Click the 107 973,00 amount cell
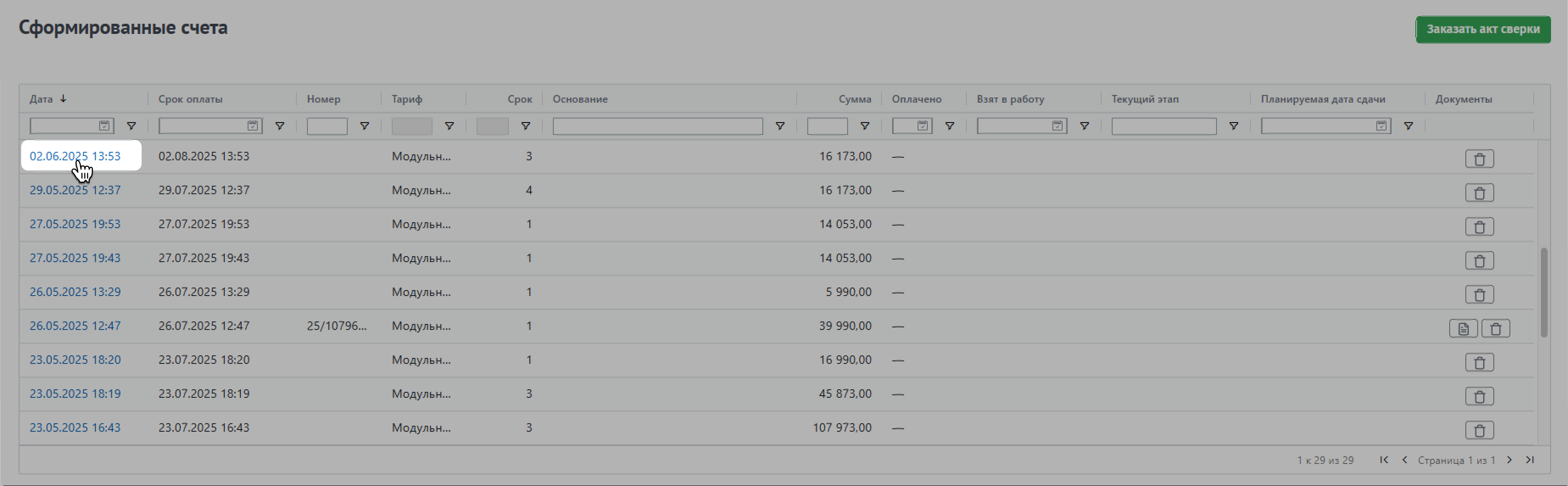Screen dimensions: 1568x486 (842, 427)
